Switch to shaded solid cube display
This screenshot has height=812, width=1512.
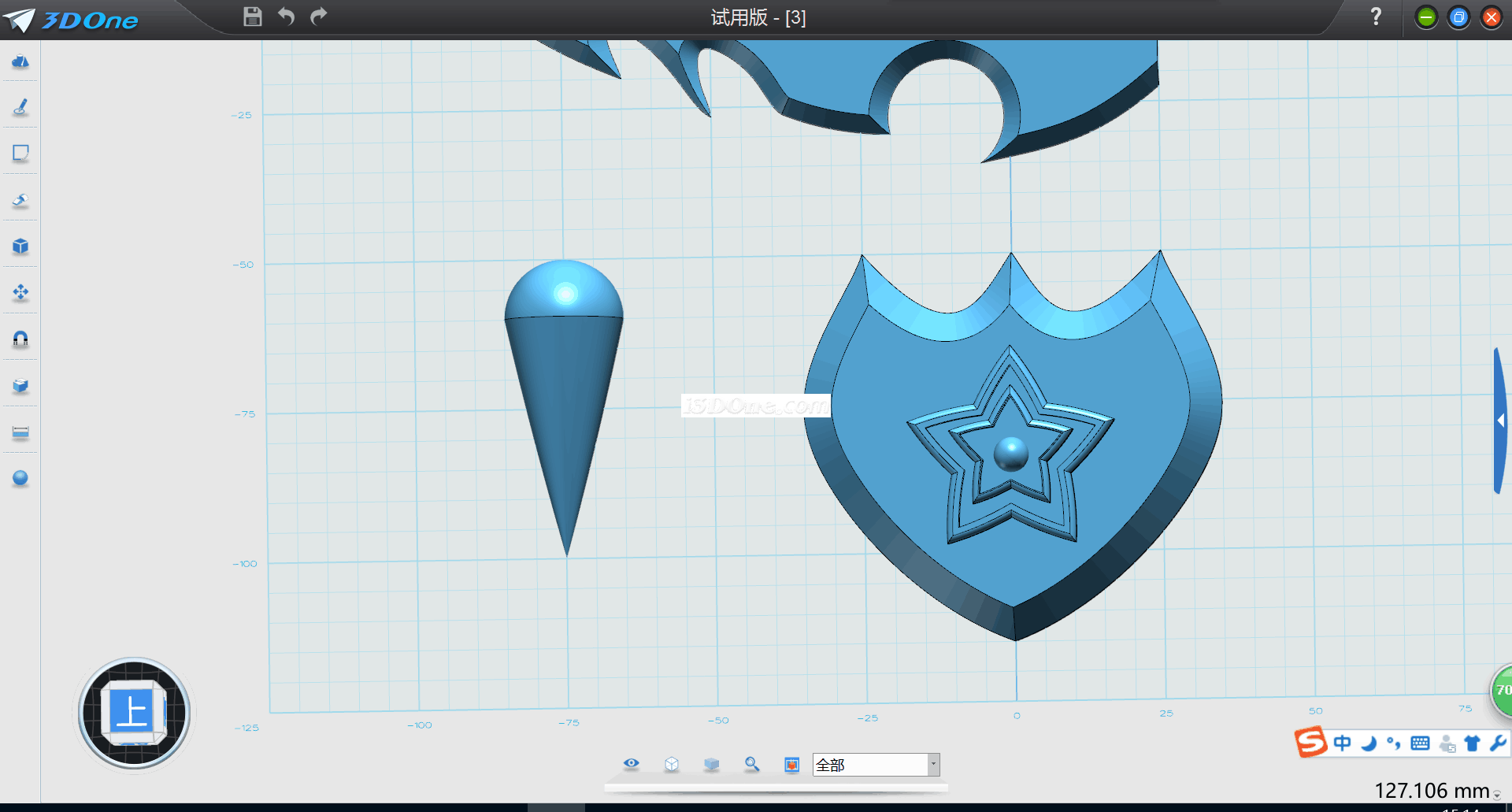pos(712,764)
